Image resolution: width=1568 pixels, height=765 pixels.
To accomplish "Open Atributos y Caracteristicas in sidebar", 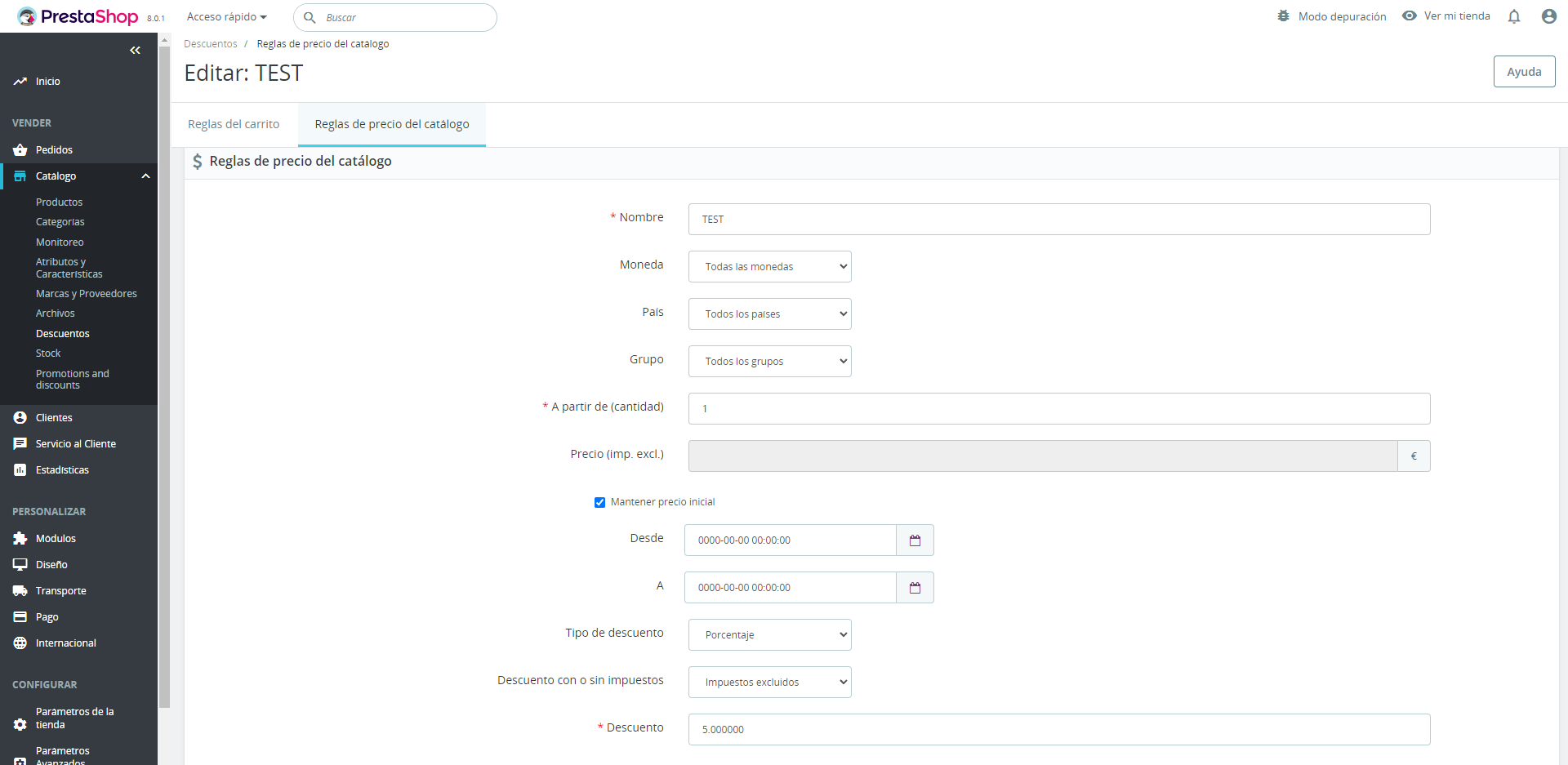I will click(69, 268).
